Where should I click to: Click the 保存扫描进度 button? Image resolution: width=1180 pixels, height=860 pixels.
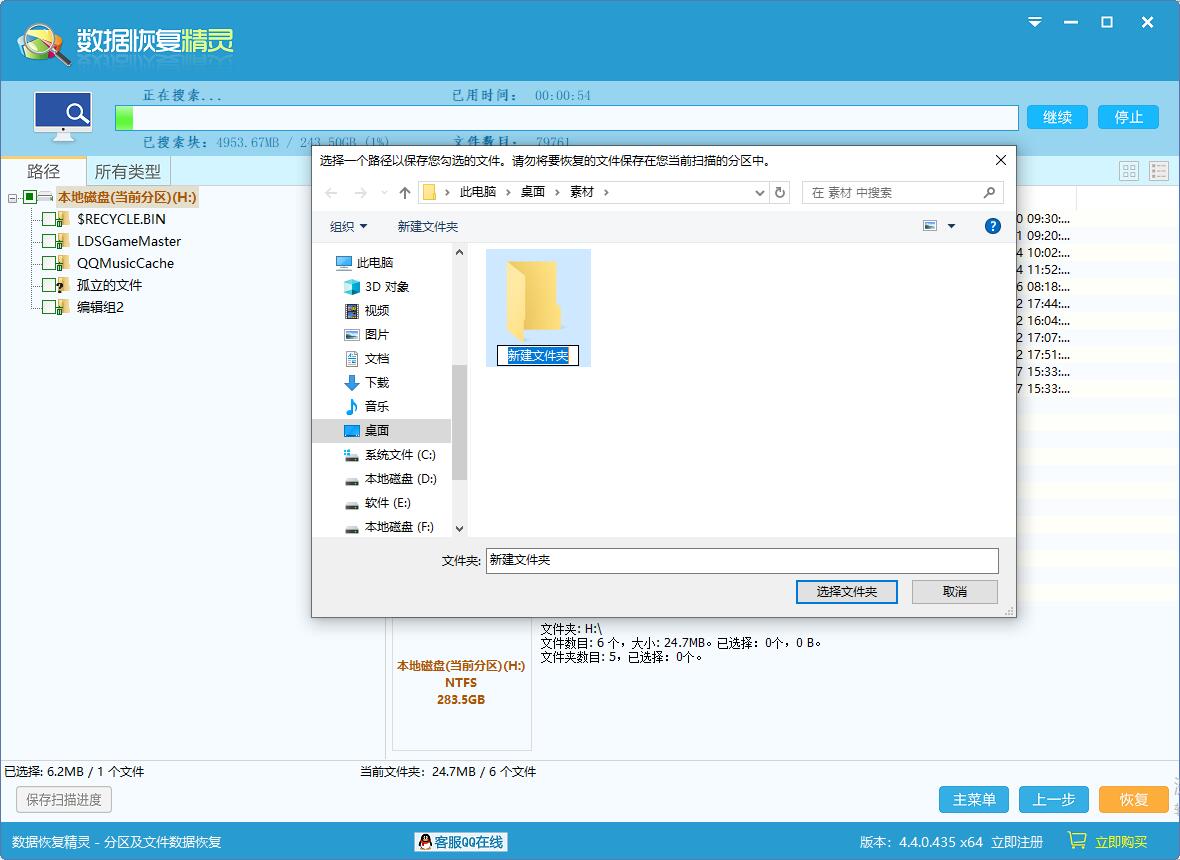click(64, 800)
